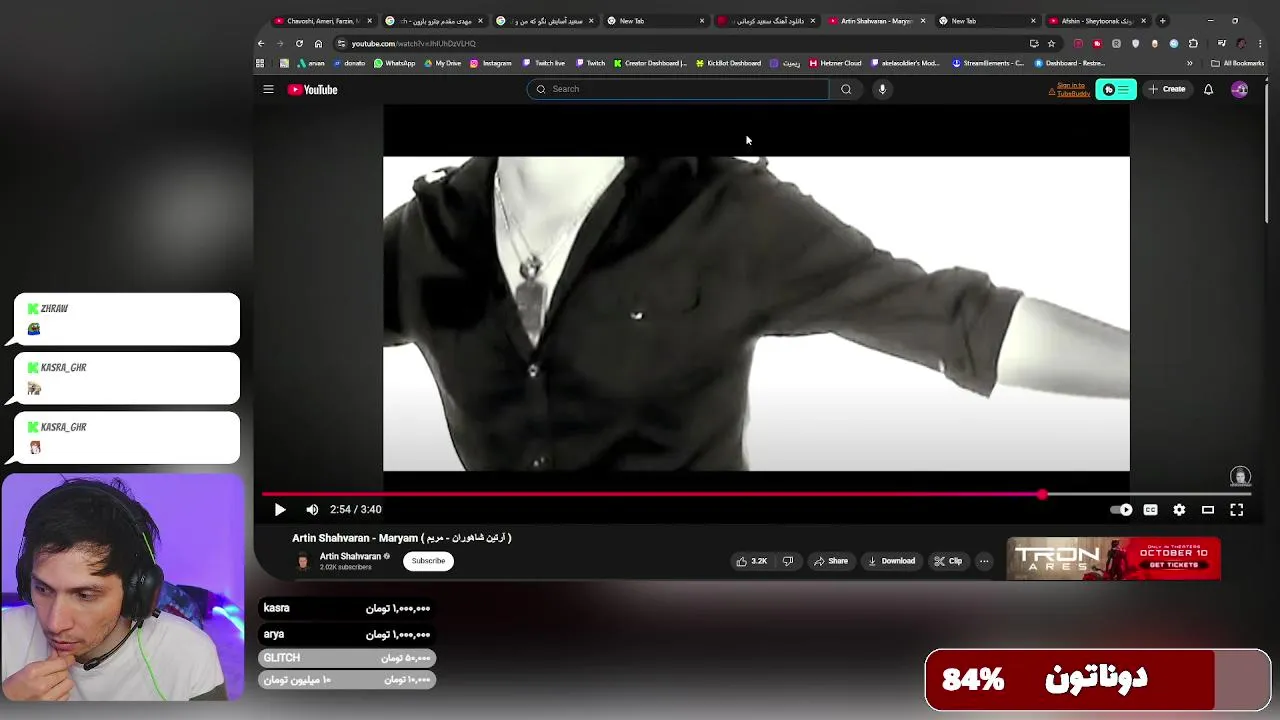The image size is (1280, 720).
Task: Click the 2.02K subscribers text
Action: pyautogui.click(x=345, y=567)
